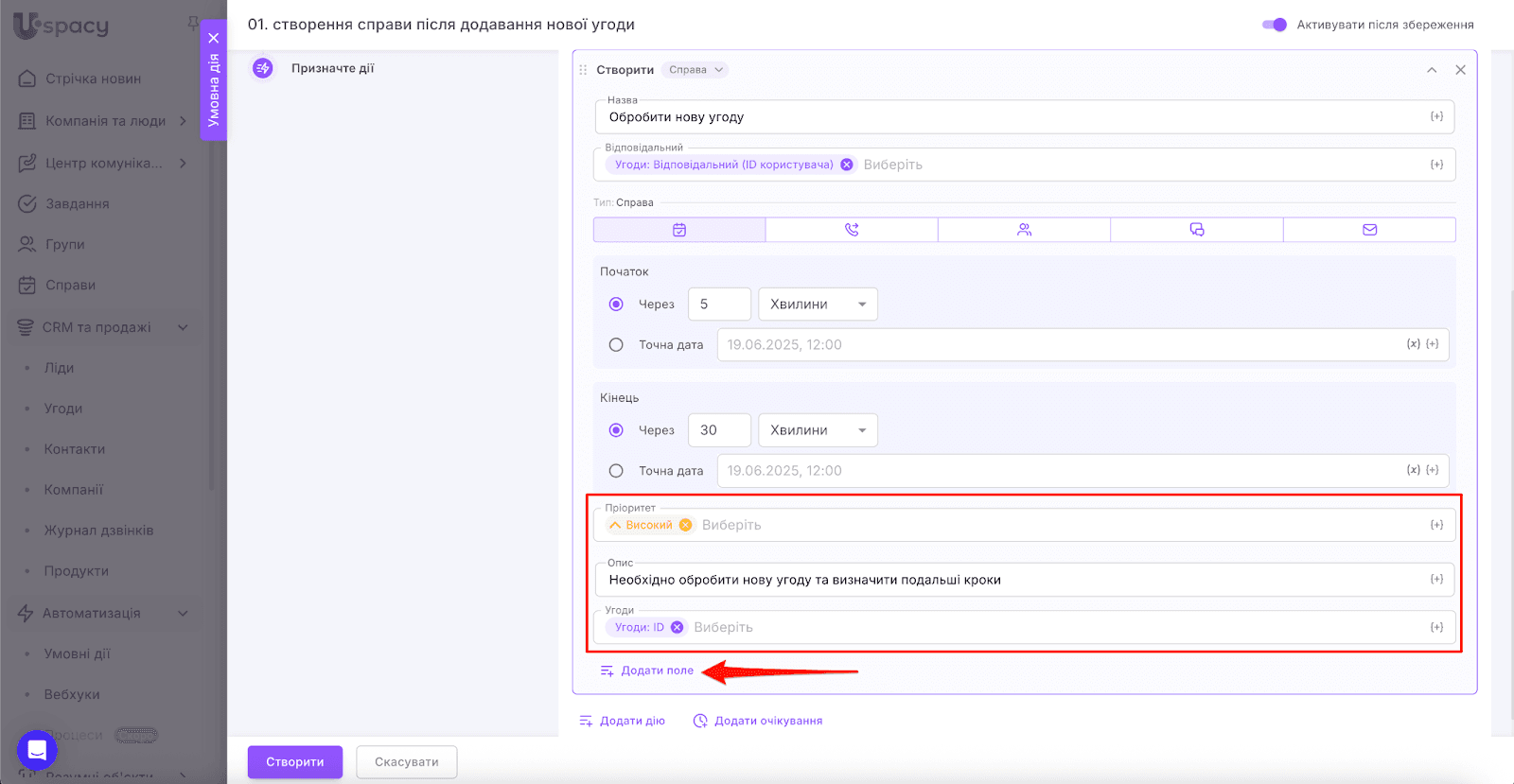Toggle 'Активувати після збереження' switch
Screen dimensions: 1514x784
click(1275, 25)
